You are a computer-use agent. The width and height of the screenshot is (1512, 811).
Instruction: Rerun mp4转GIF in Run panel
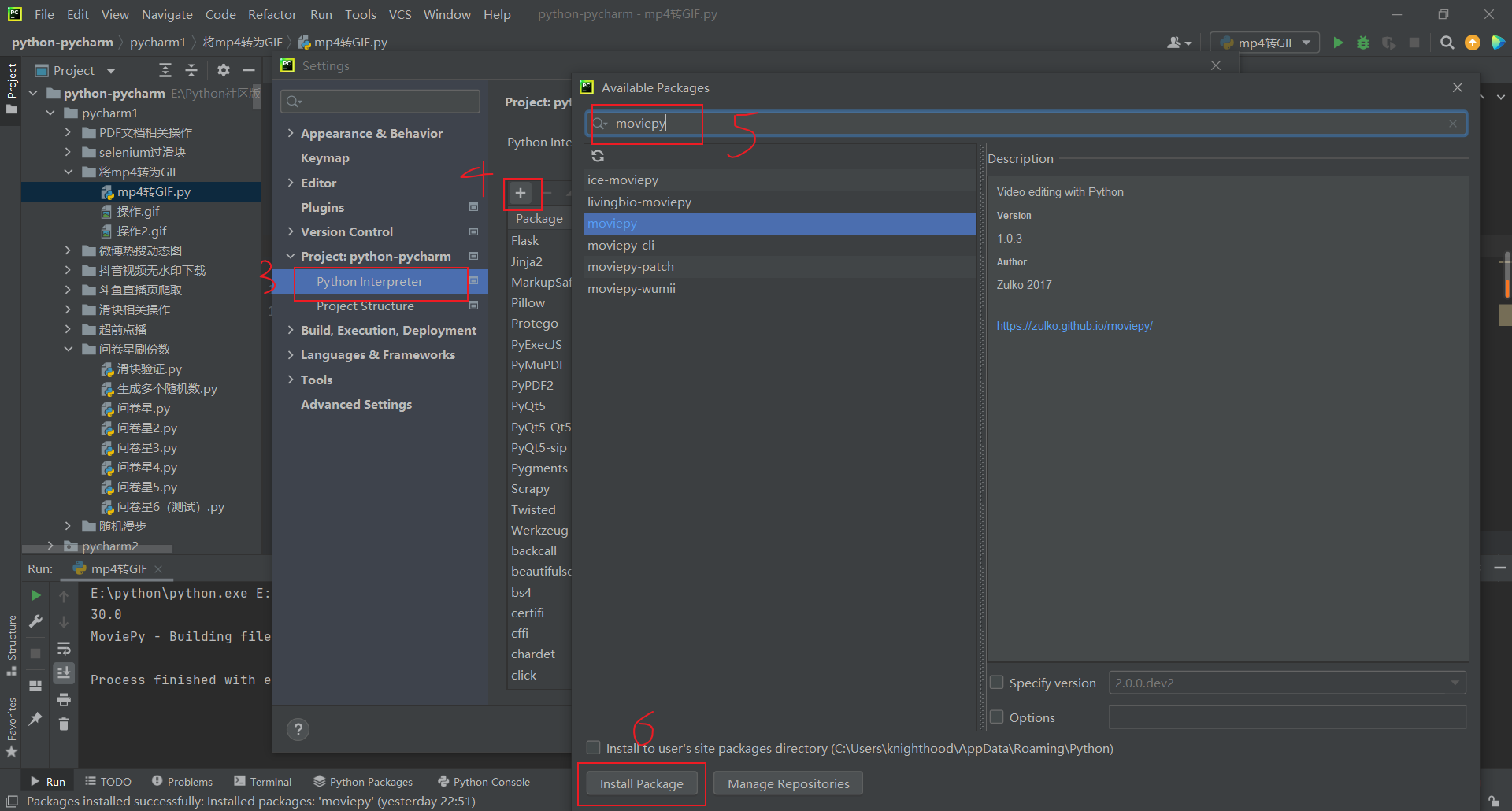coord(35,595)
